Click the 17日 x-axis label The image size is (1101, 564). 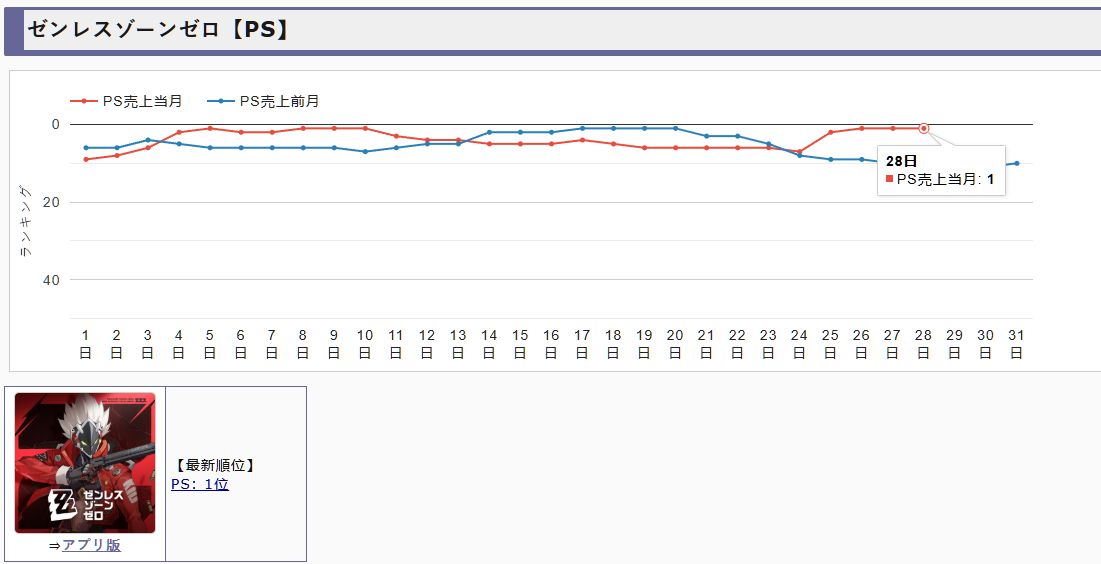click(x=582, y=344)
